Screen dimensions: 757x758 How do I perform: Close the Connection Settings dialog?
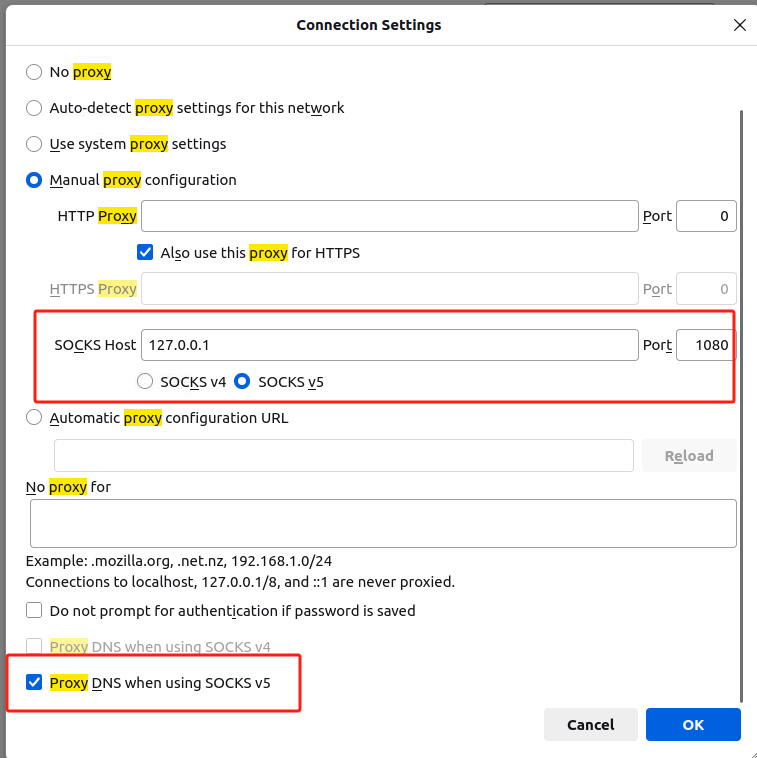point(739,25)
